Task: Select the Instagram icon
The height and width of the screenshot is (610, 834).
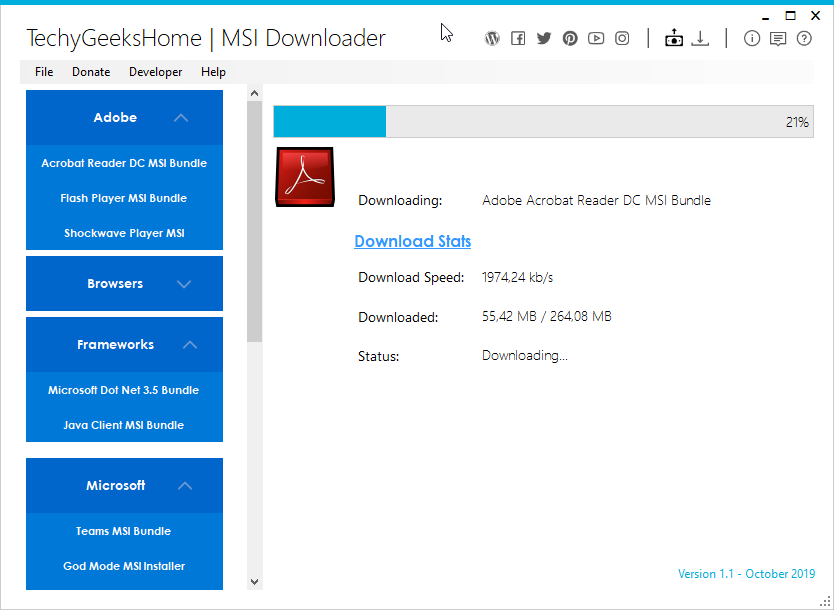Action: click(622, 38)
